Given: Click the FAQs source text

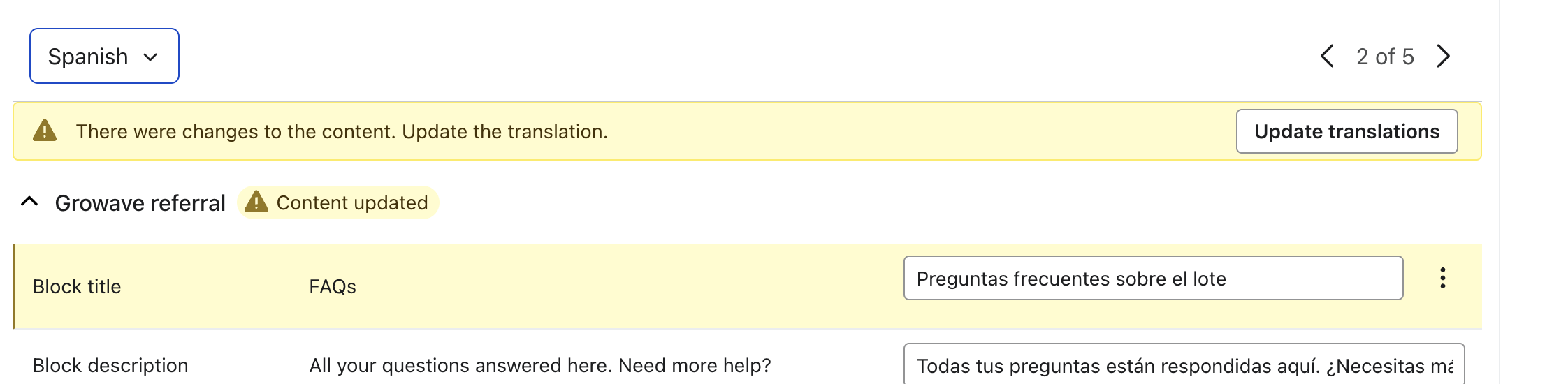Looking at the screenshot, I should pos(333,286).
